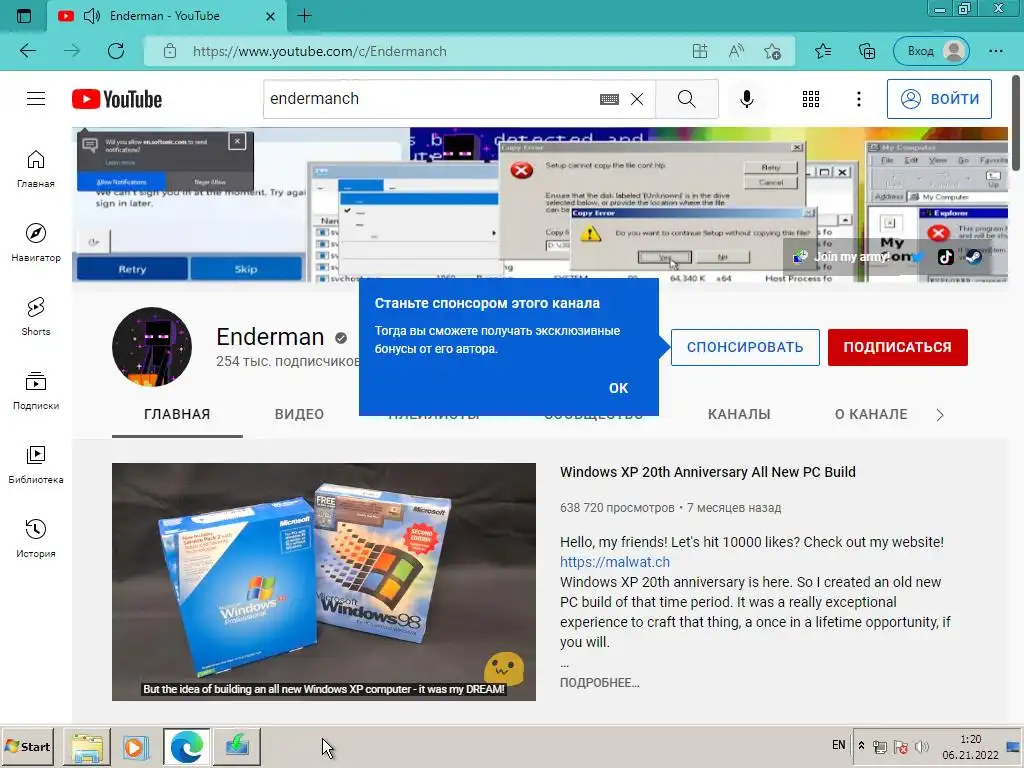Toggle the vertical tabs button
Viewport: 1024px width, 768px height.
24,16
